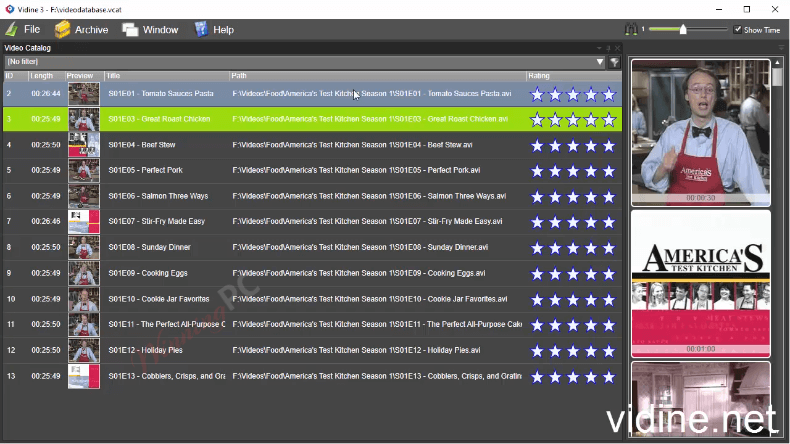Click the length 00:26:46 of Stir-Fry row

point(46,221)
